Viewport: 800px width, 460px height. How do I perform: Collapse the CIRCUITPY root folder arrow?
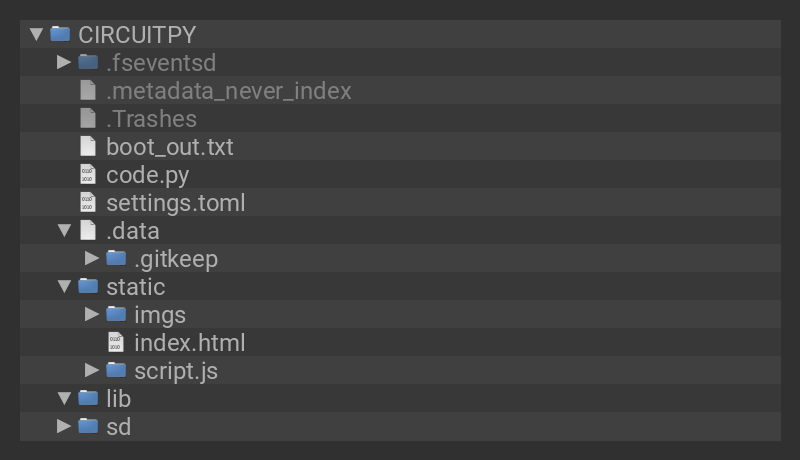[37, 35]
